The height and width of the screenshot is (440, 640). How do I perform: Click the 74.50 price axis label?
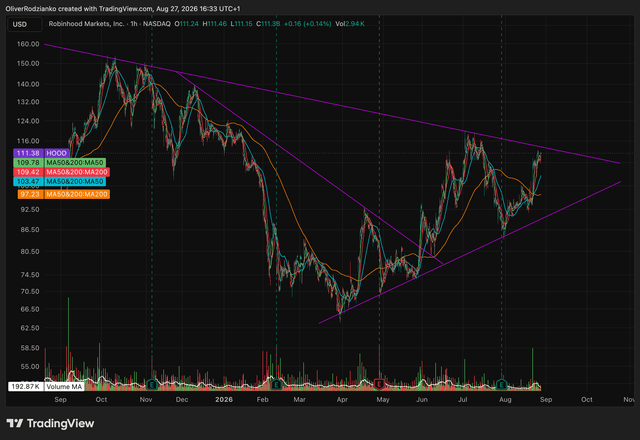pyautogui.click(x=30, y=275)
